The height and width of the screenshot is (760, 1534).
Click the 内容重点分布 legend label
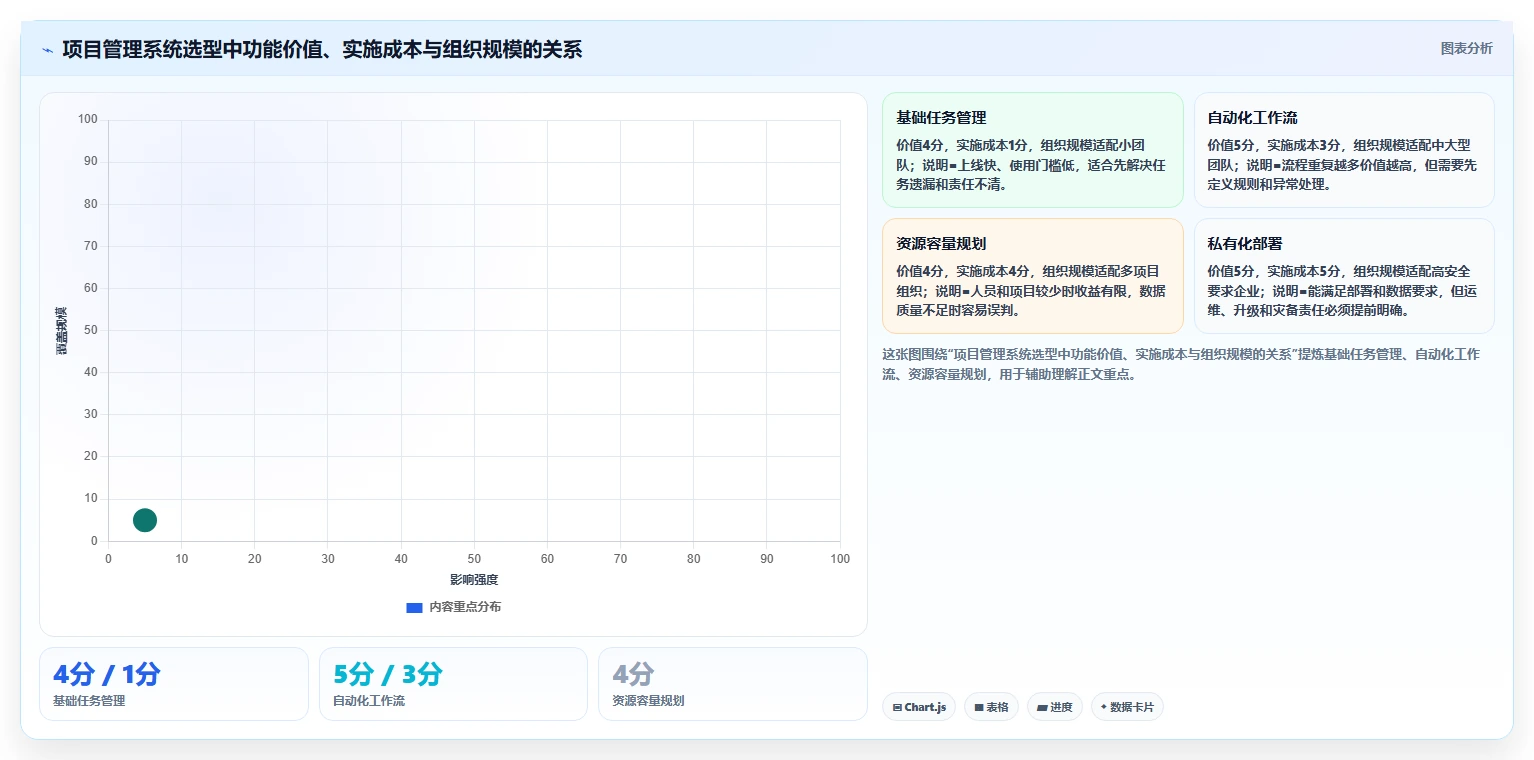[465, 607]
